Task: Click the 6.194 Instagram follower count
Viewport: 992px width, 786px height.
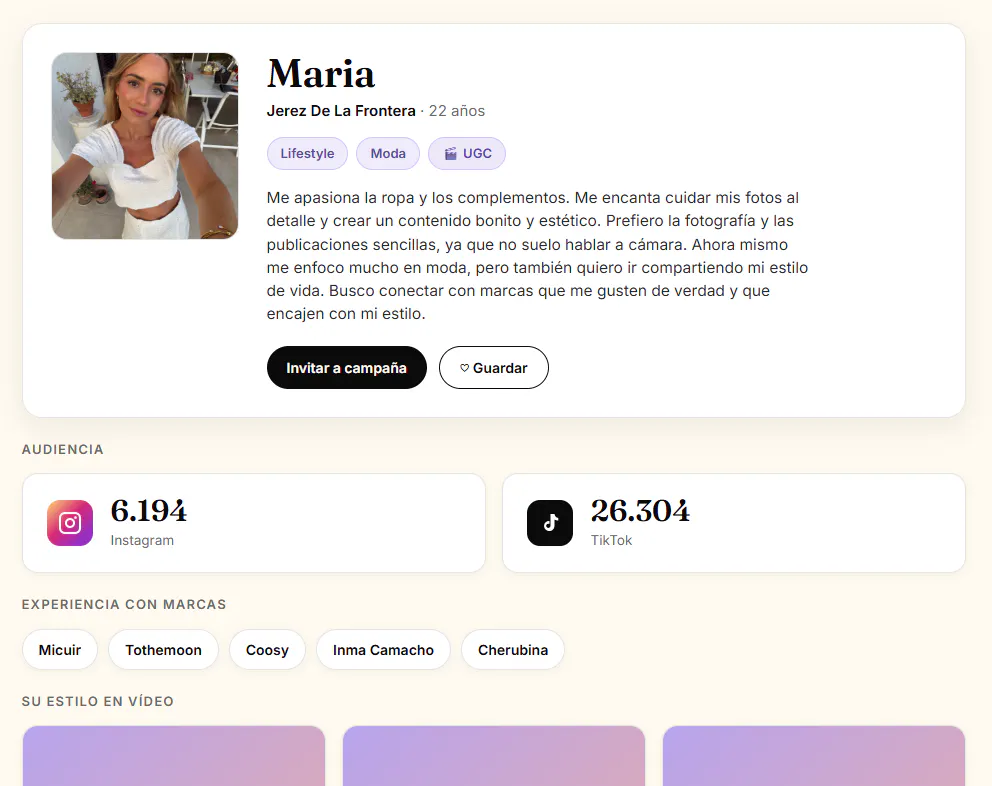Action: (149, 511)
